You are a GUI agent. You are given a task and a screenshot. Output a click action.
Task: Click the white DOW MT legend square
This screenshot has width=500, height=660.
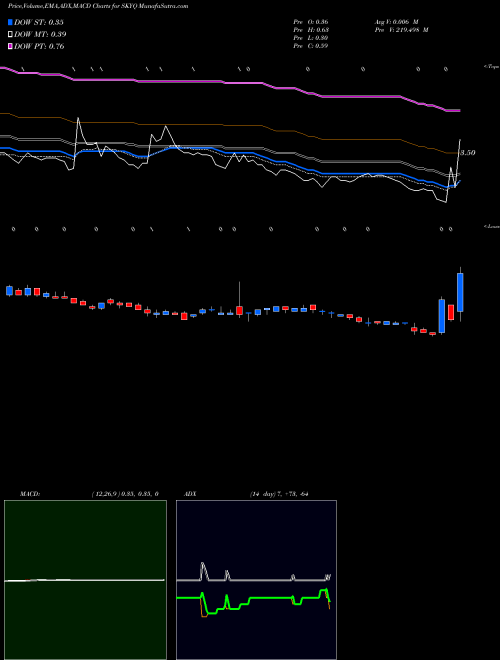11,34
